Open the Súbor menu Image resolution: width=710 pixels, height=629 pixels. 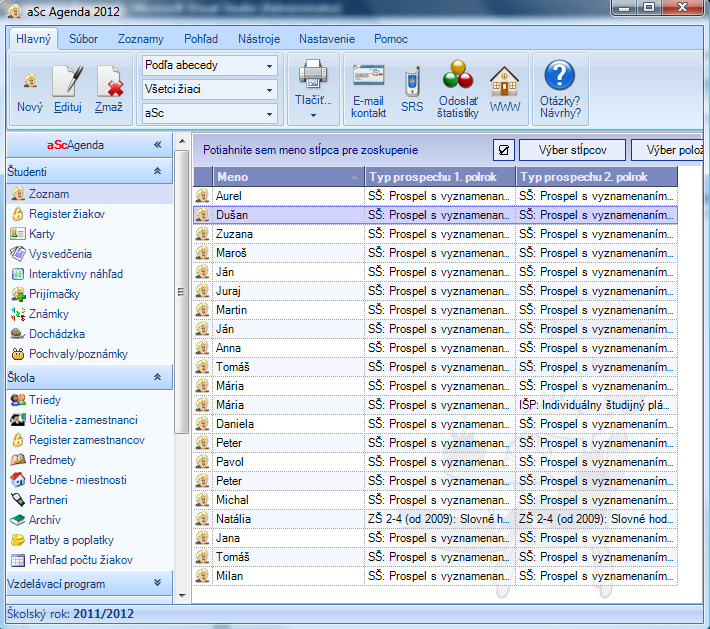(83, 39)
